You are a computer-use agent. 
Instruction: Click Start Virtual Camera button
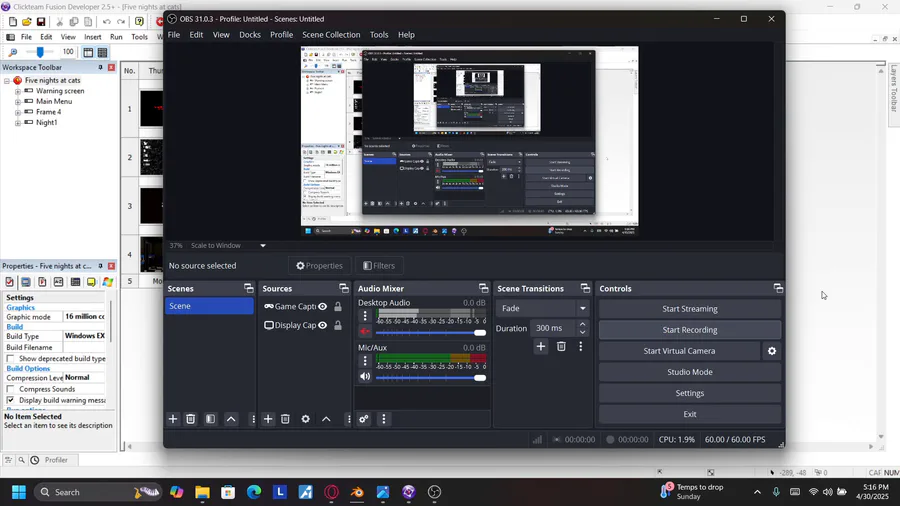pyautogui.click(x=680, y=351)
